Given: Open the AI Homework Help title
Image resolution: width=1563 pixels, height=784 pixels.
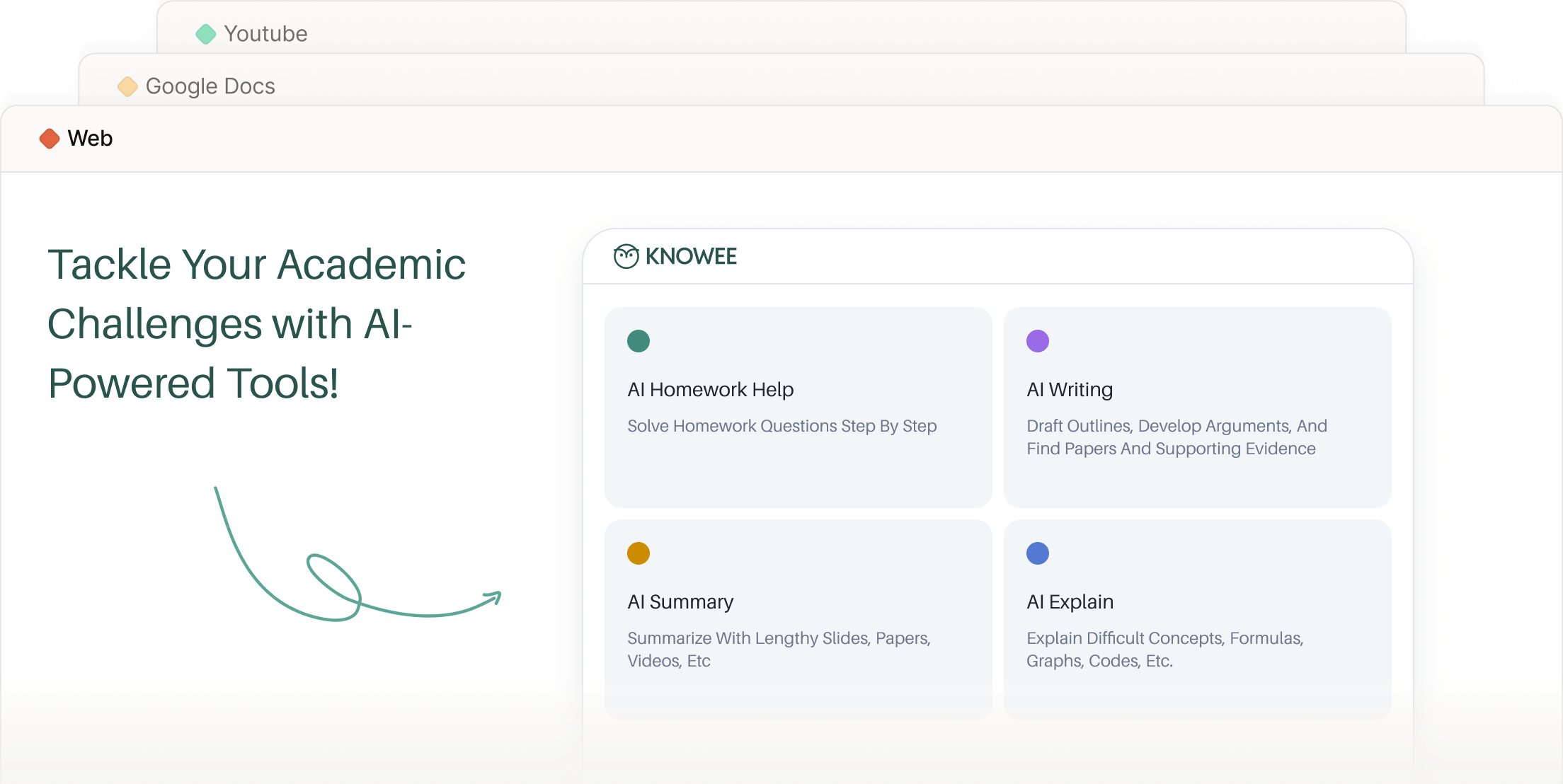Looking at the screenshot, I should pyautogui.click(x=710, y=390).
